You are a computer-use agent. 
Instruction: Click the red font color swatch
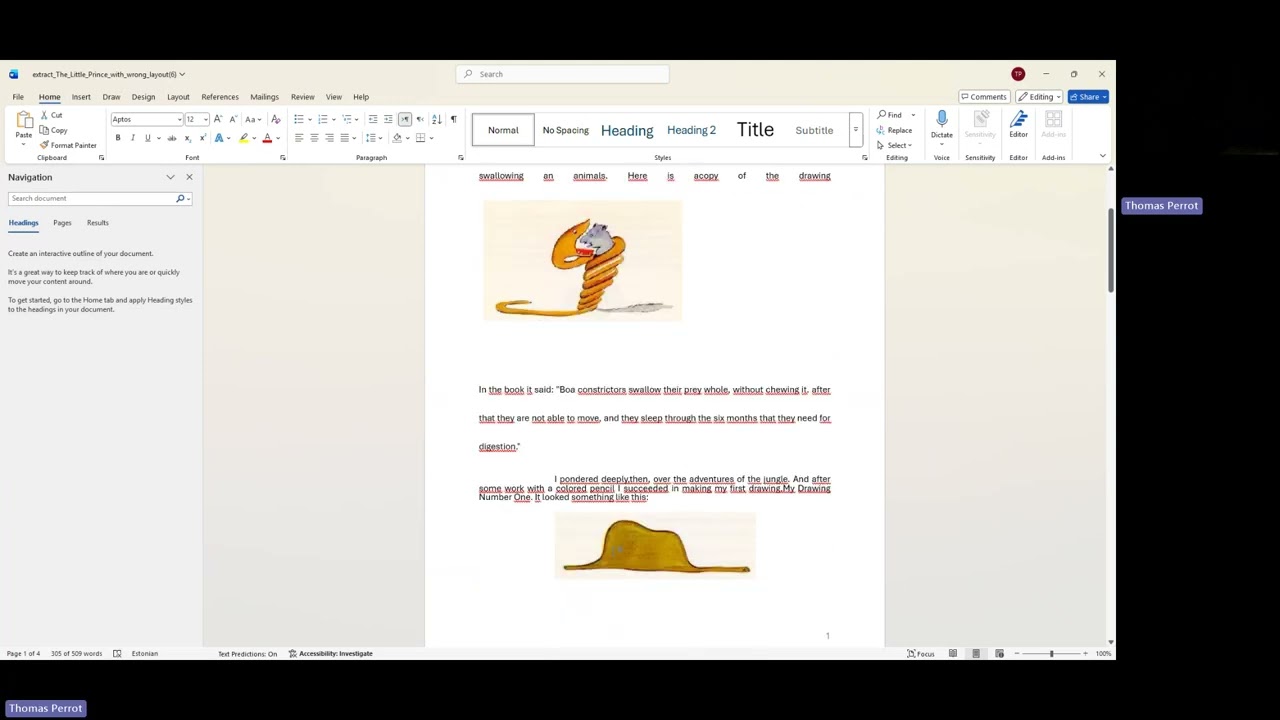click(x=267, y=138)
